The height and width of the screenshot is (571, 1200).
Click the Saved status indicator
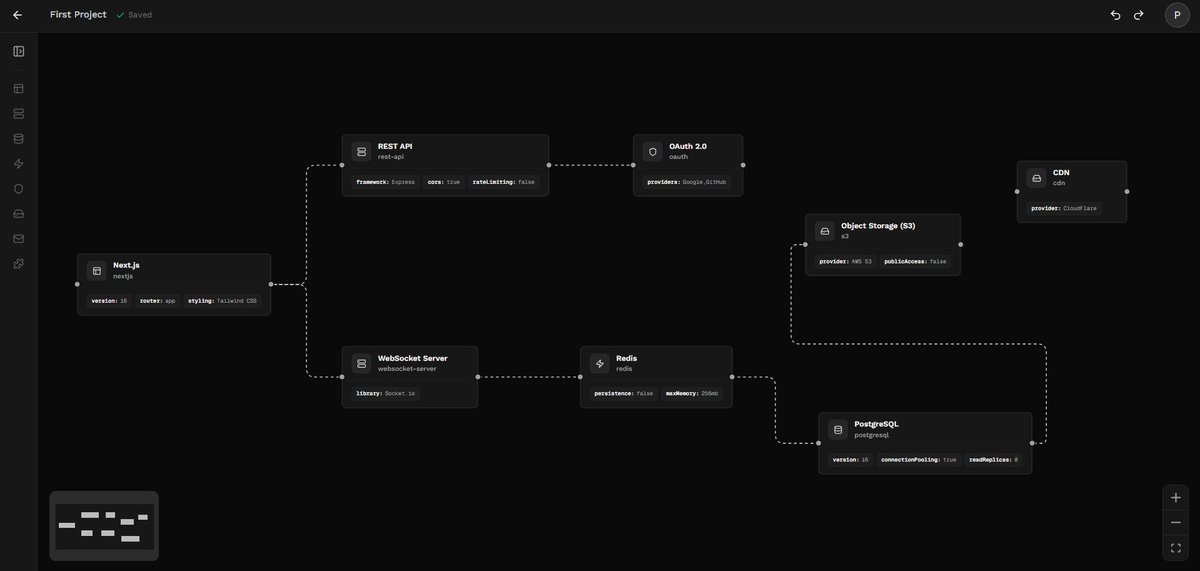(x=134, y=15)
